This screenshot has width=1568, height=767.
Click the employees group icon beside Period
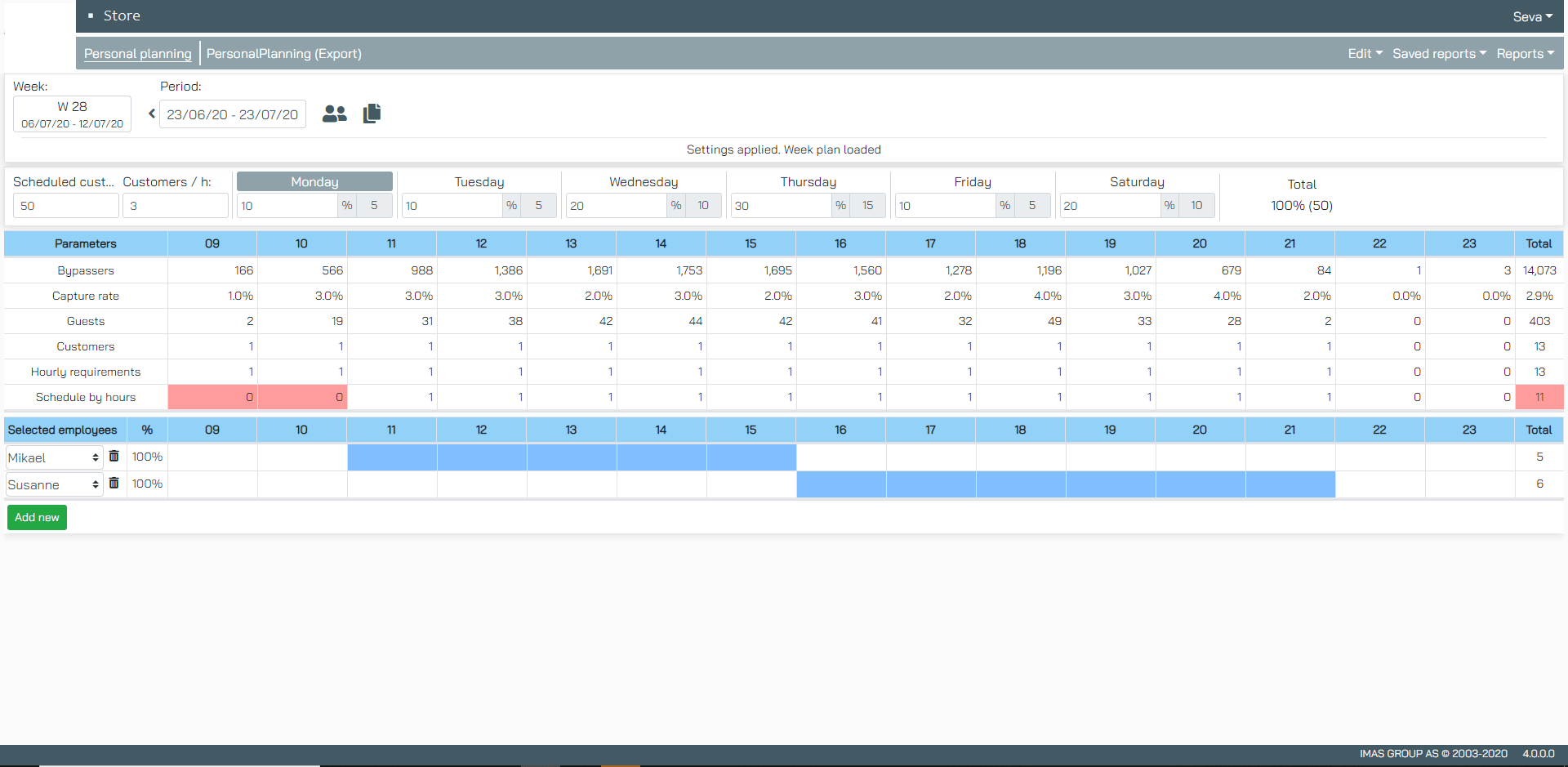click(x=334, y=114)
